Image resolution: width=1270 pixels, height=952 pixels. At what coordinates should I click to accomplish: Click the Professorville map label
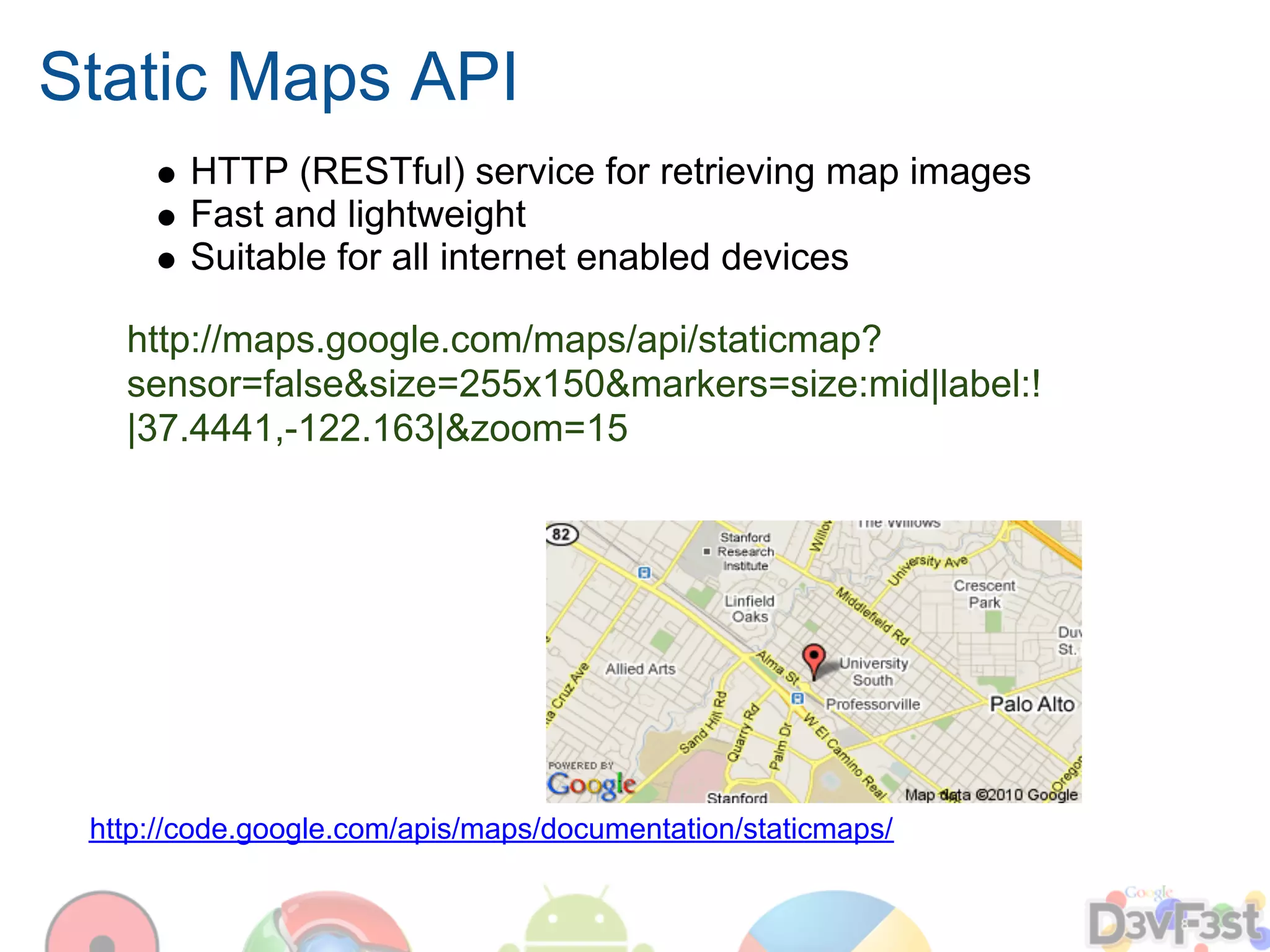[x=873, y=705]
